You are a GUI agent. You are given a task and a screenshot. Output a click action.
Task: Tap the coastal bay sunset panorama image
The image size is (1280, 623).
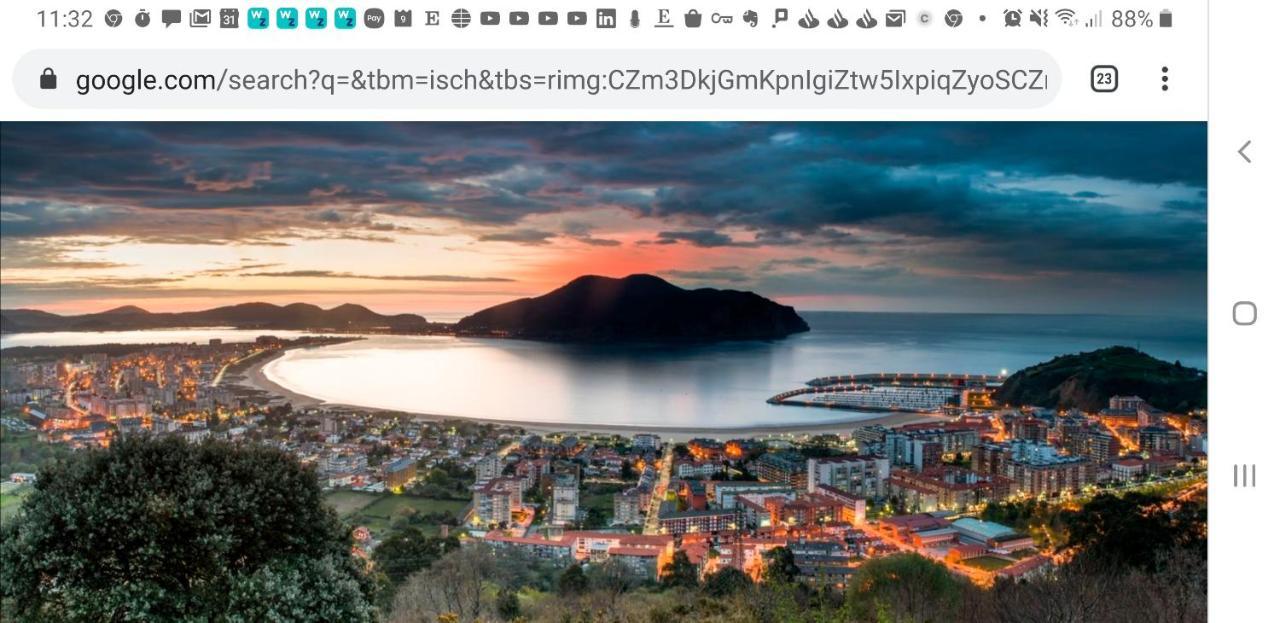[603, 372]
